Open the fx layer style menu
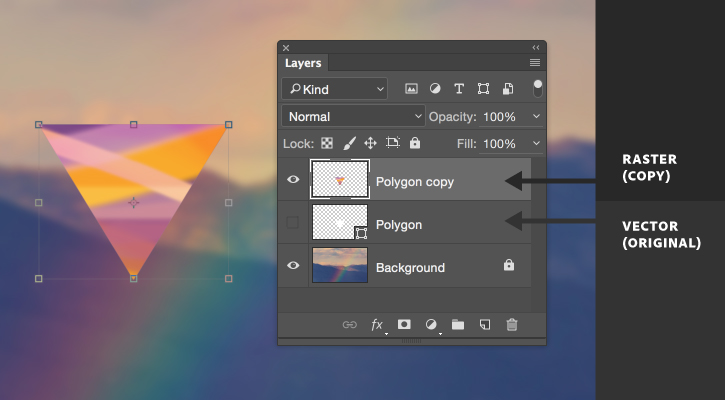 click(377, 325)
